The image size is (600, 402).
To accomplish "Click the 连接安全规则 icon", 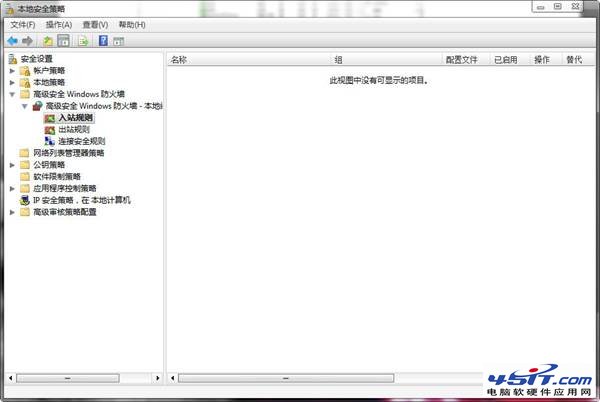I will coord(50,142).
